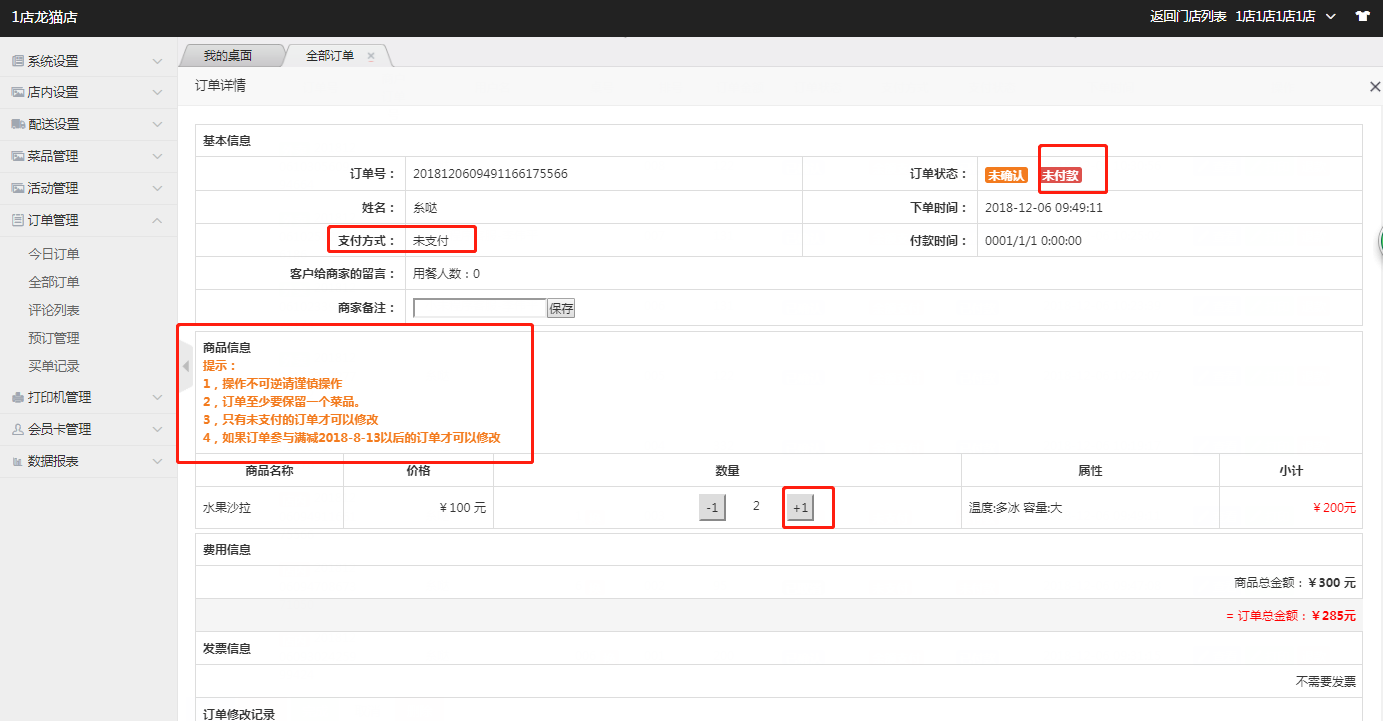Image resolution: width=1383 pixels, height=721 pixels.
Task: Open 评论列表 in the sidebar
Action: tap(54, 310)
